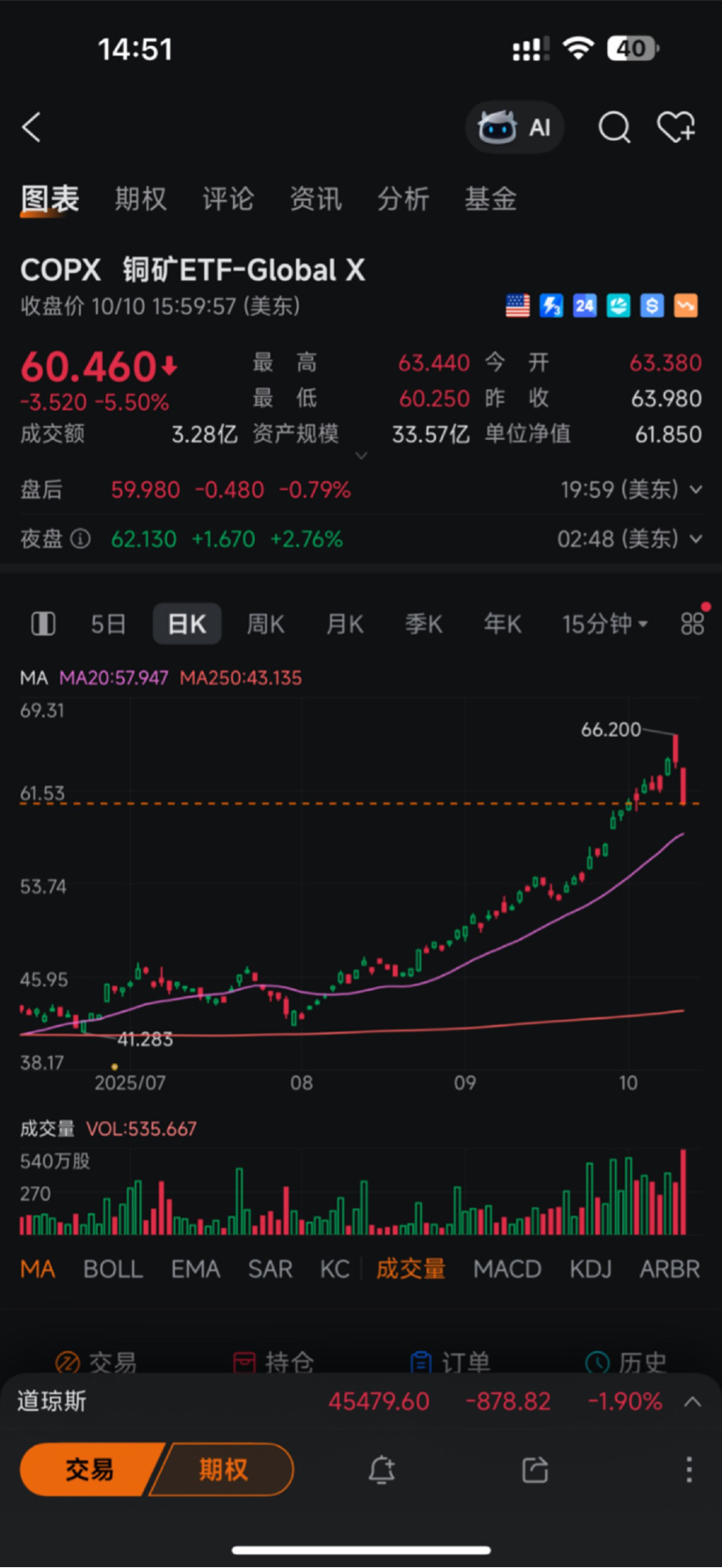Add COPX to watchlist heart icon
Image resolution: width=722 pixels, height=1568 pixels.
pyautogui.click(x=675, y=127)
